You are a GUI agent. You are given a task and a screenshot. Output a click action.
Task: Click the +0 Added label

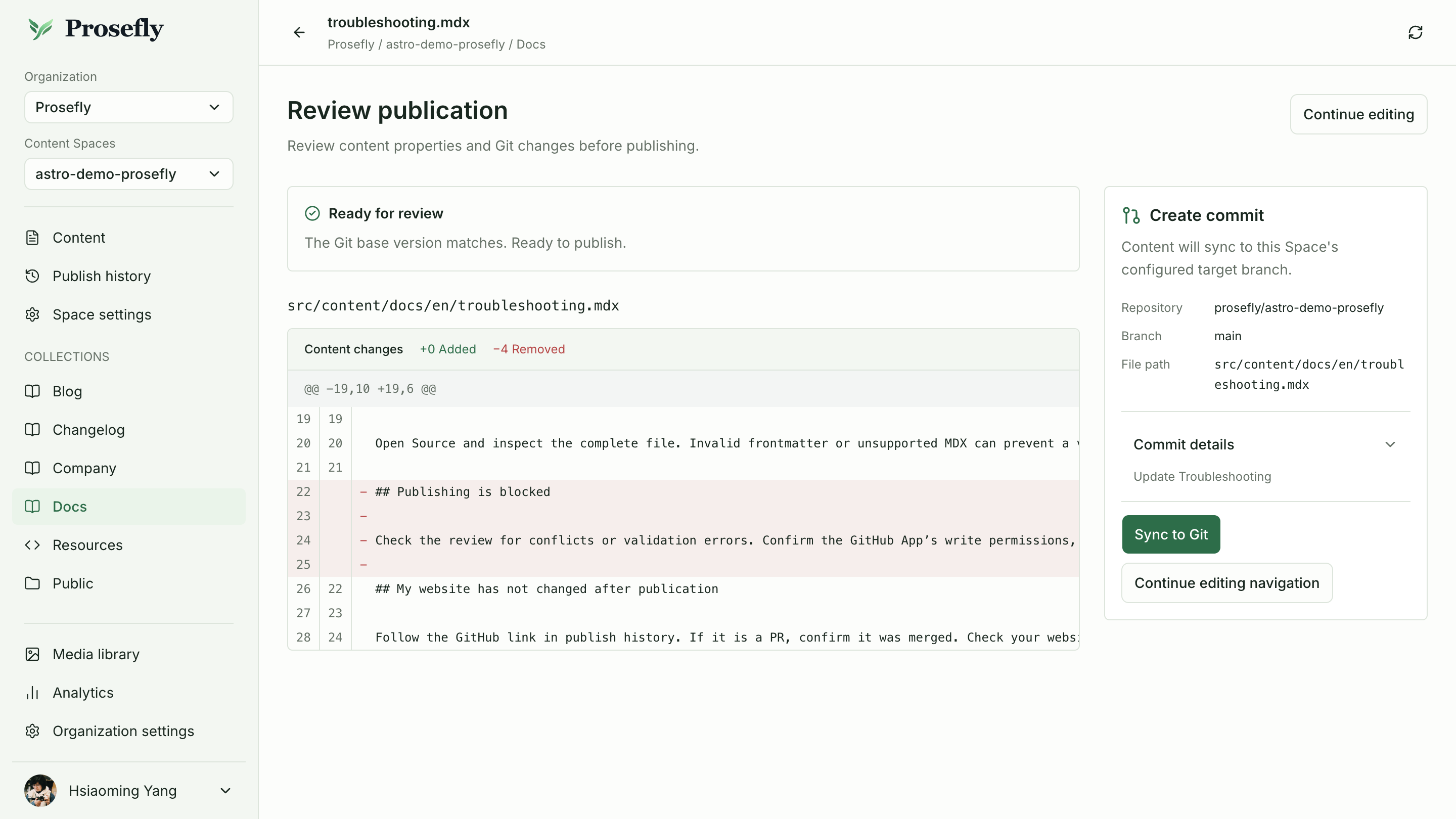[447, 349]
